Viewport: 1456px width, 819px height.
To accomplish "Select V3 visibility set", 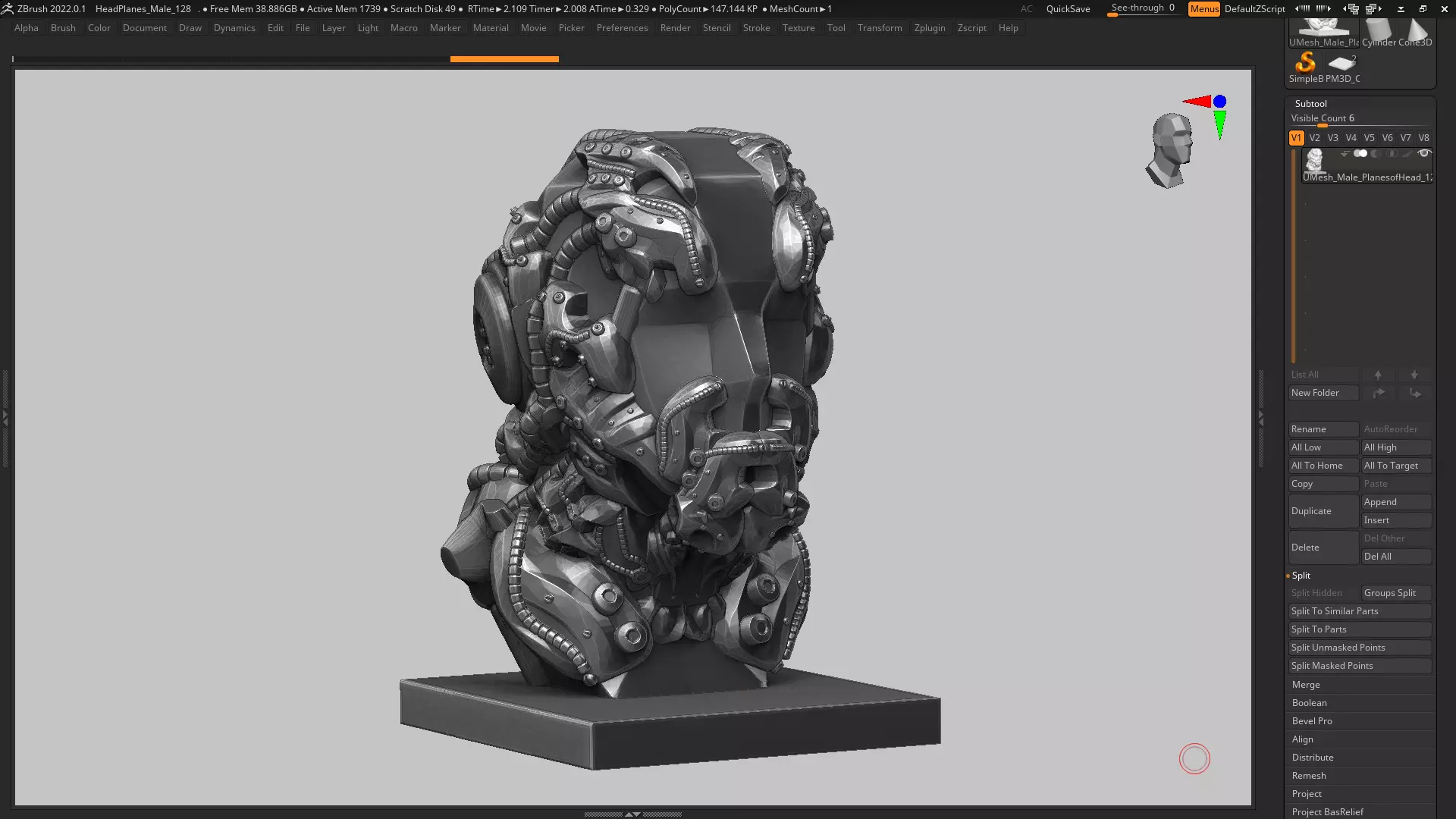I will 1332,138.
